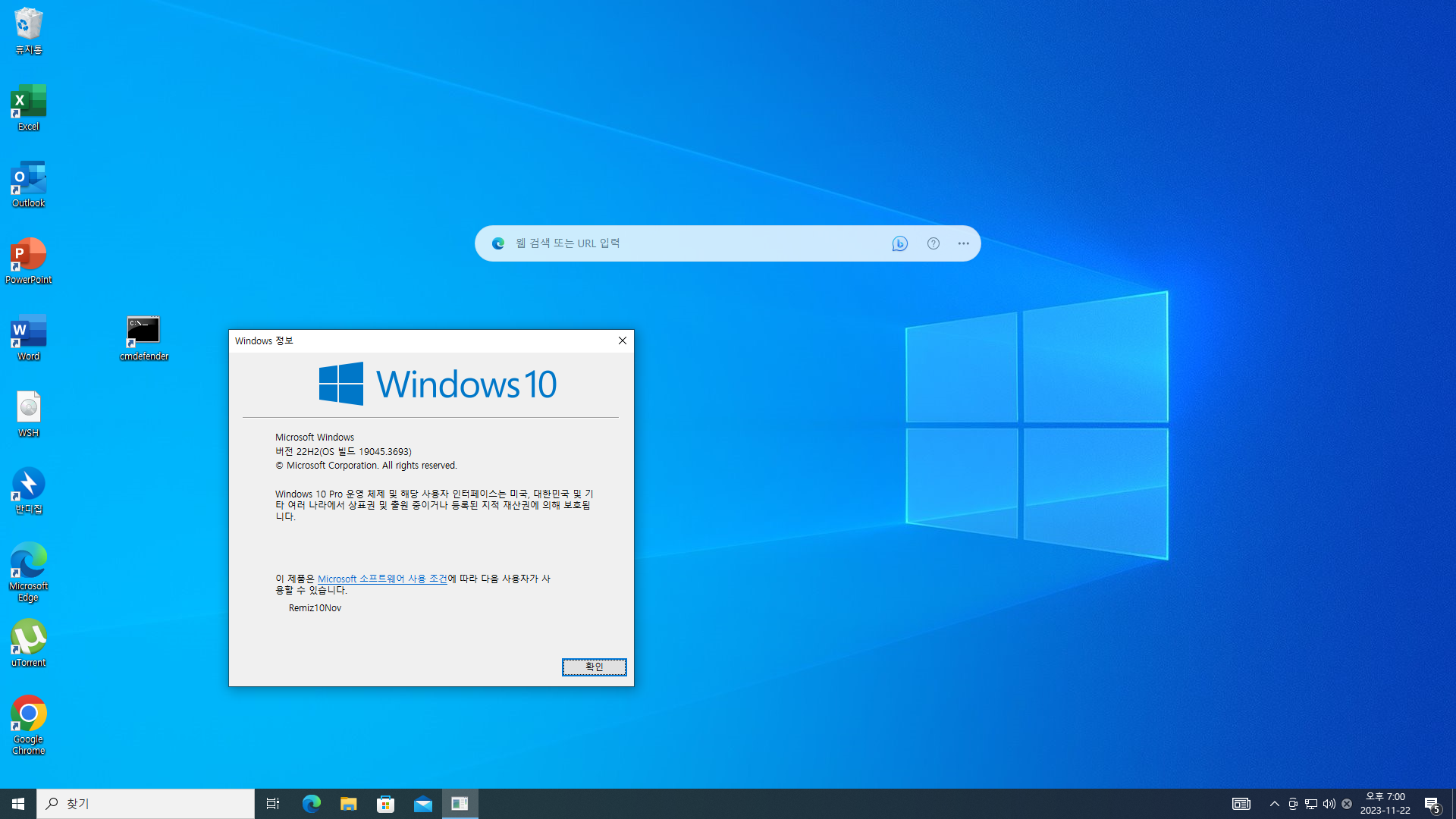This screenshot has height=819, width=1456.
Task: Select the cmdefender shortcut icon
Action: (144, 337)
